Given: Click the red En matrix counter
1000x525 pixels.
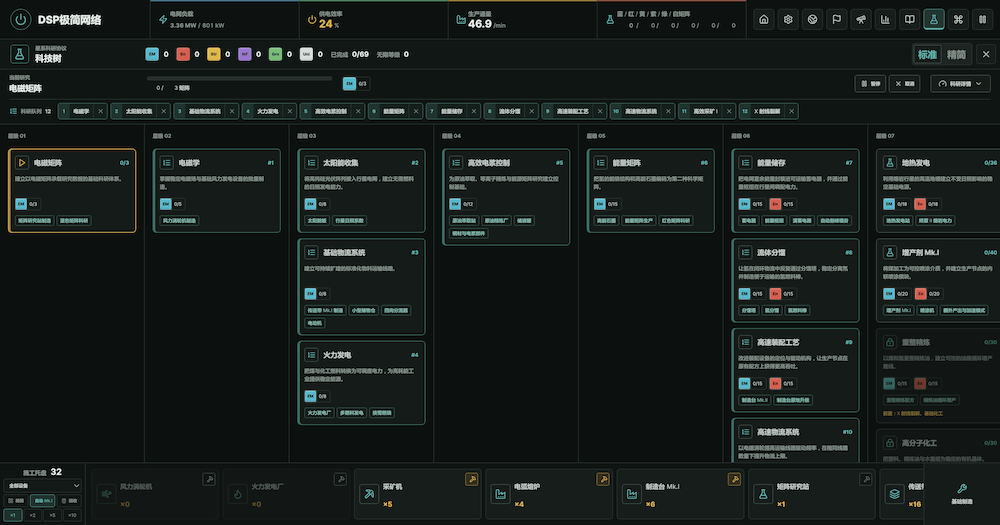Looking at the screenshot, I should [x=188, y=55].
